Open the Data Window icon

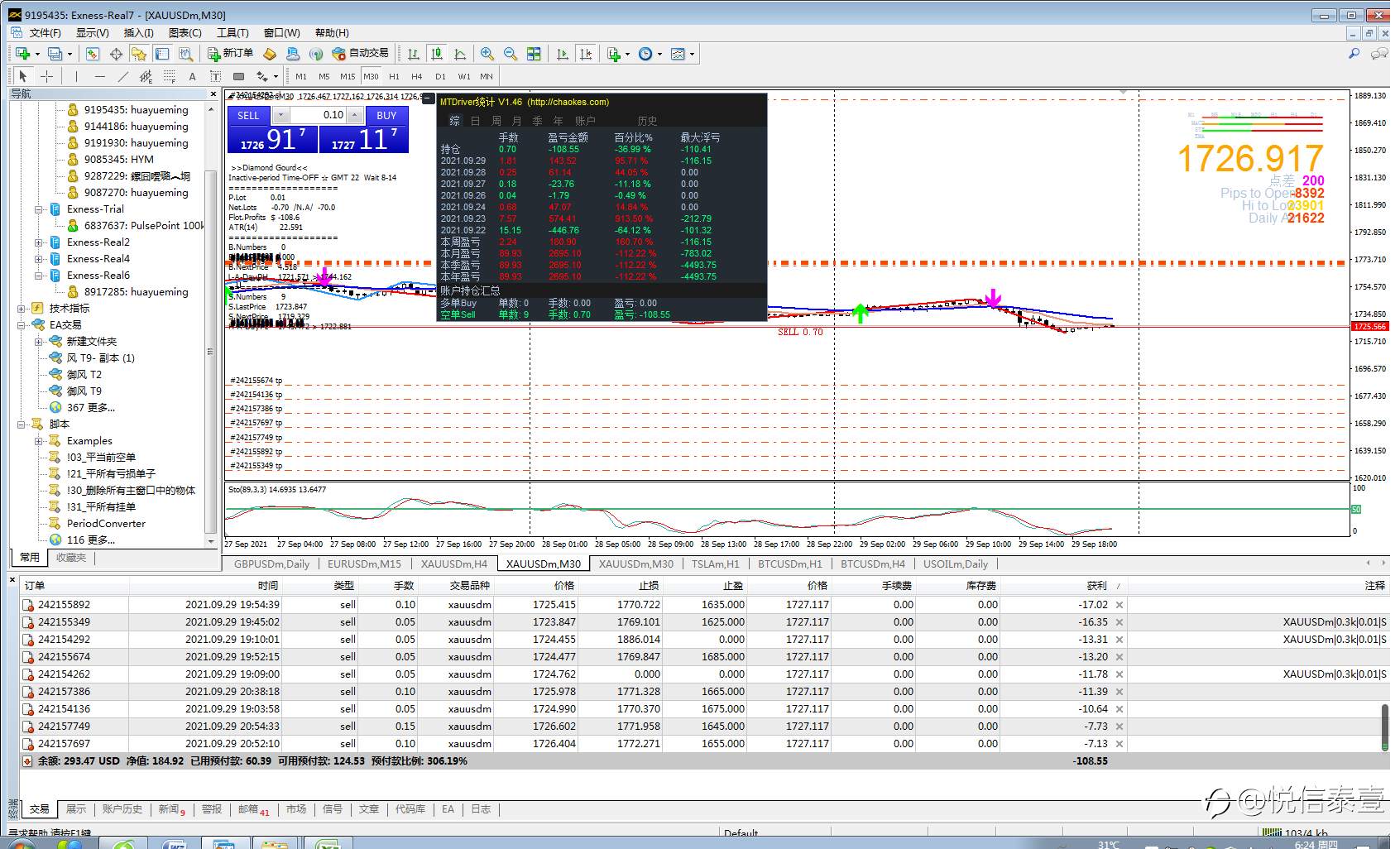click(116, 54)
